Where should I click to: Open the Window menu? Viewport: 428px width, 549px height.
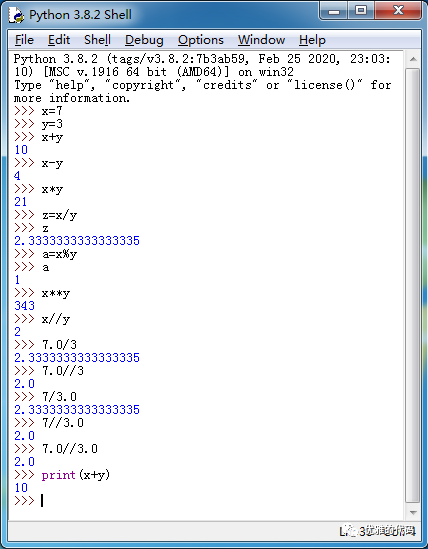261,40
